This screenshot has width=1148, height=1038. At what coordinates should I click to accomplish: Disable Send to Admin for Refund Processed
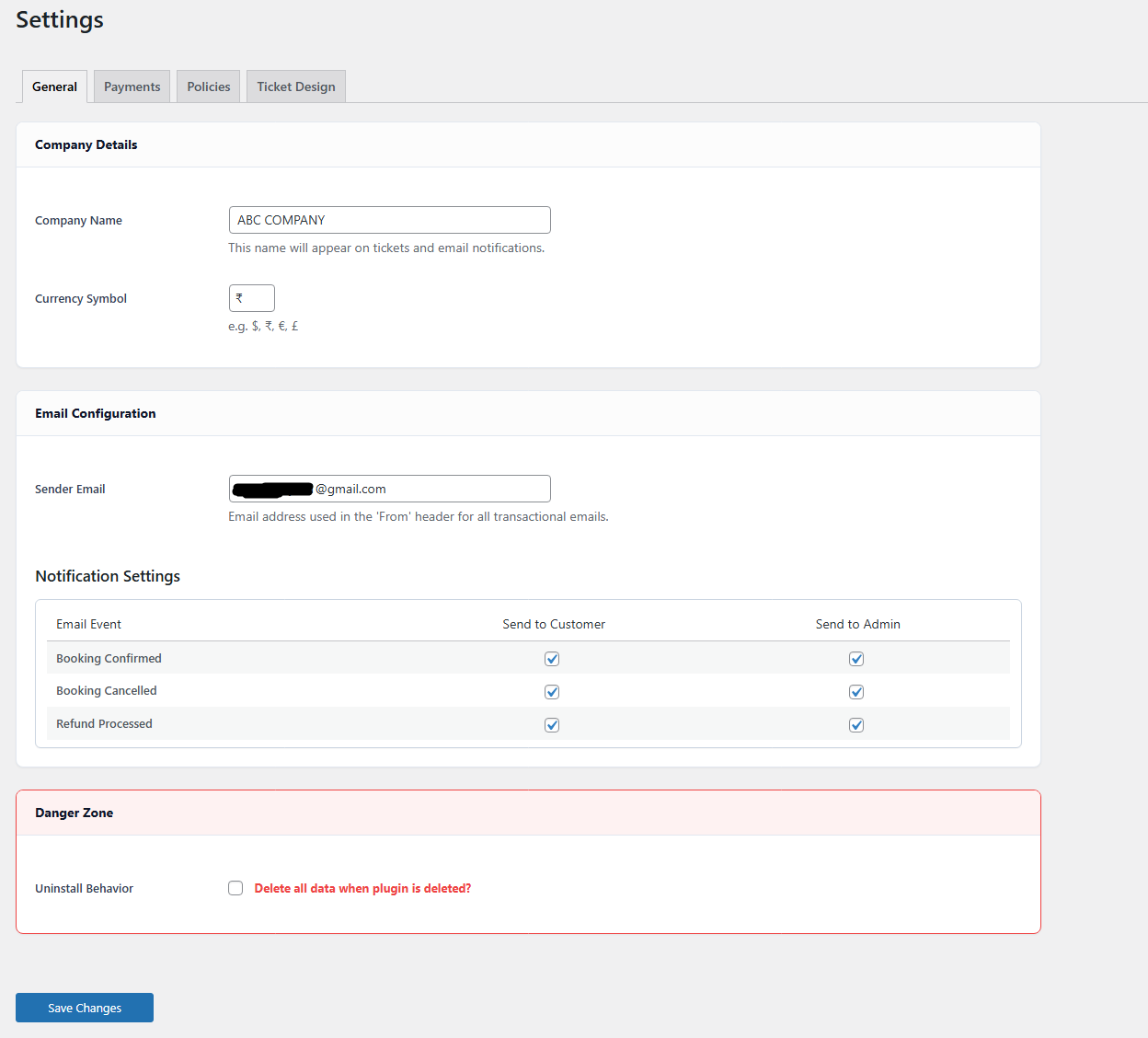pos(856,724)
